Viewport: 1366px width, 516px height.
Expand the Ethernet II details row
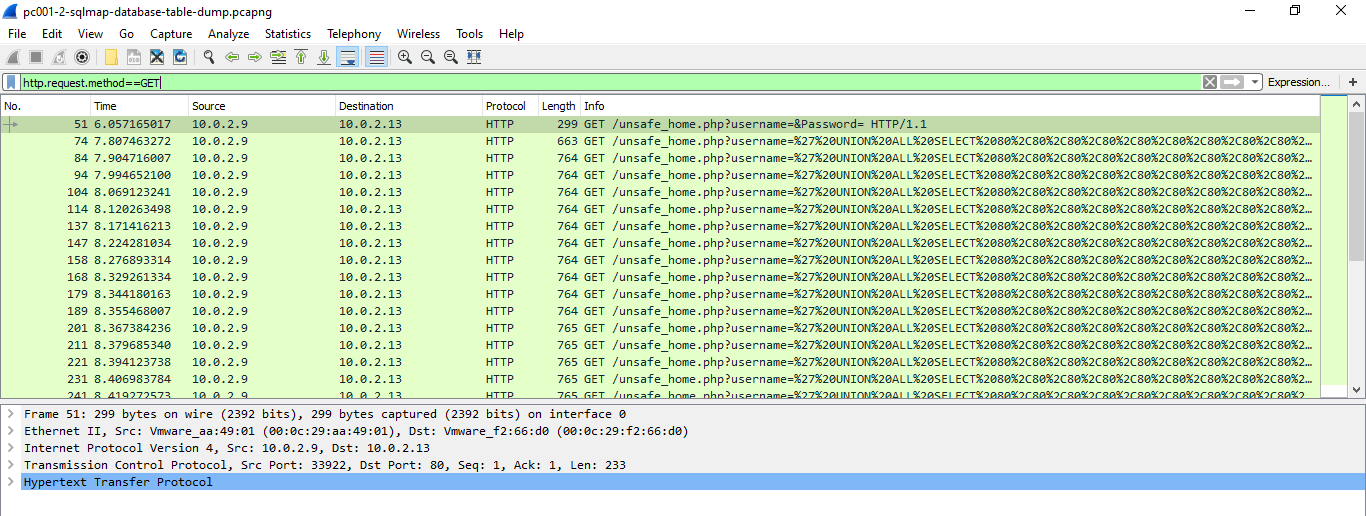[x=10, y=431]
